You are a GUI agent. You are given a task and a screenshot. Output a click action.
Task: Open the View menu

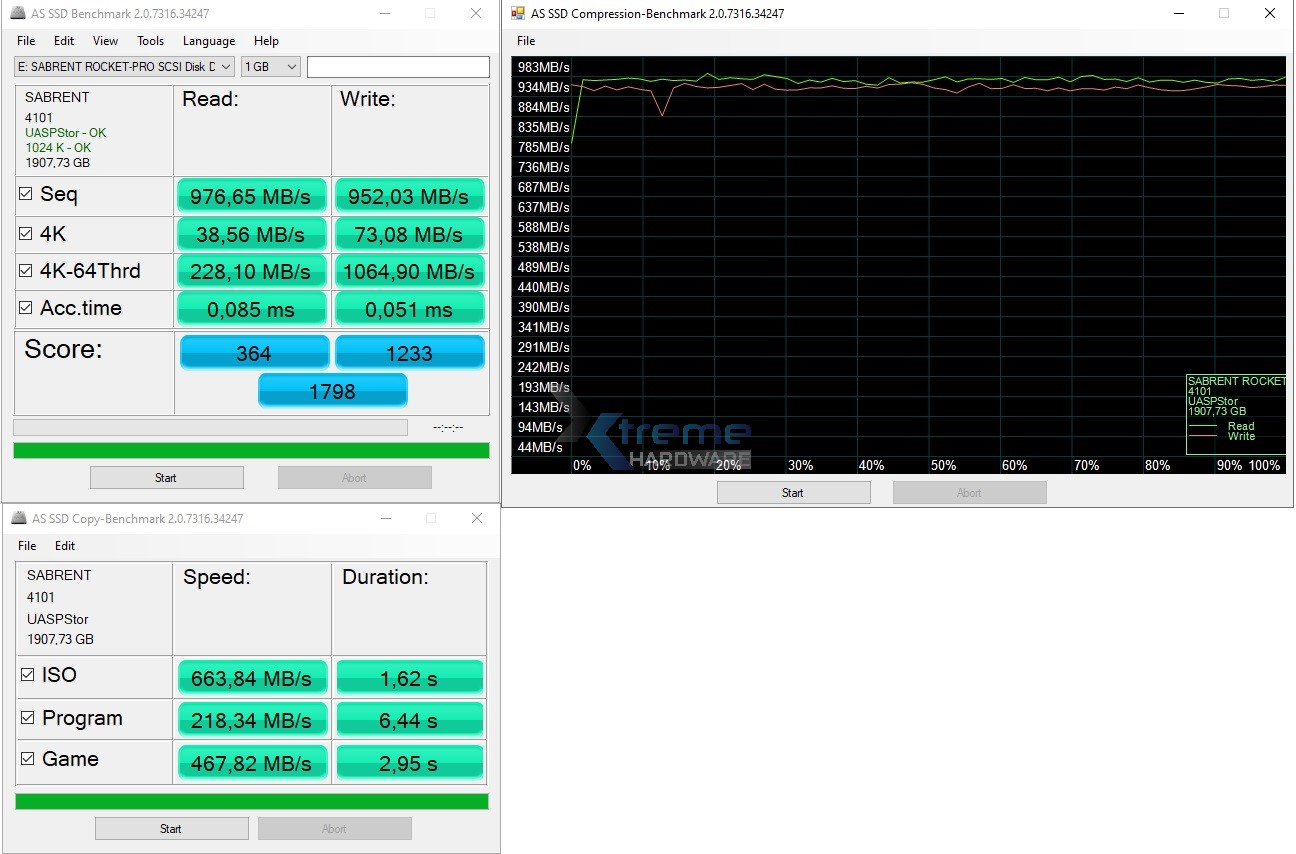pyautogui.click(x=105, y=41)
